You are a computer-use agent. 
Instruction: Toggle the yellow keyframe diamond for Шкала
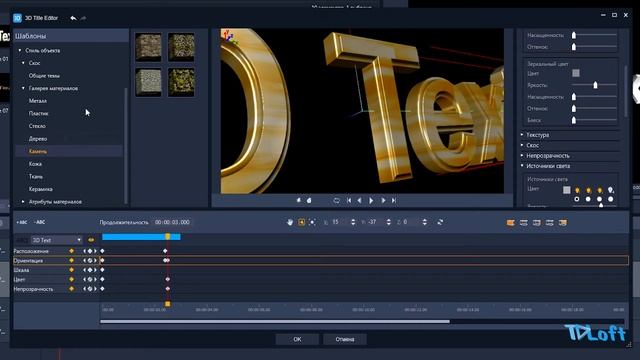coord(71,270)
